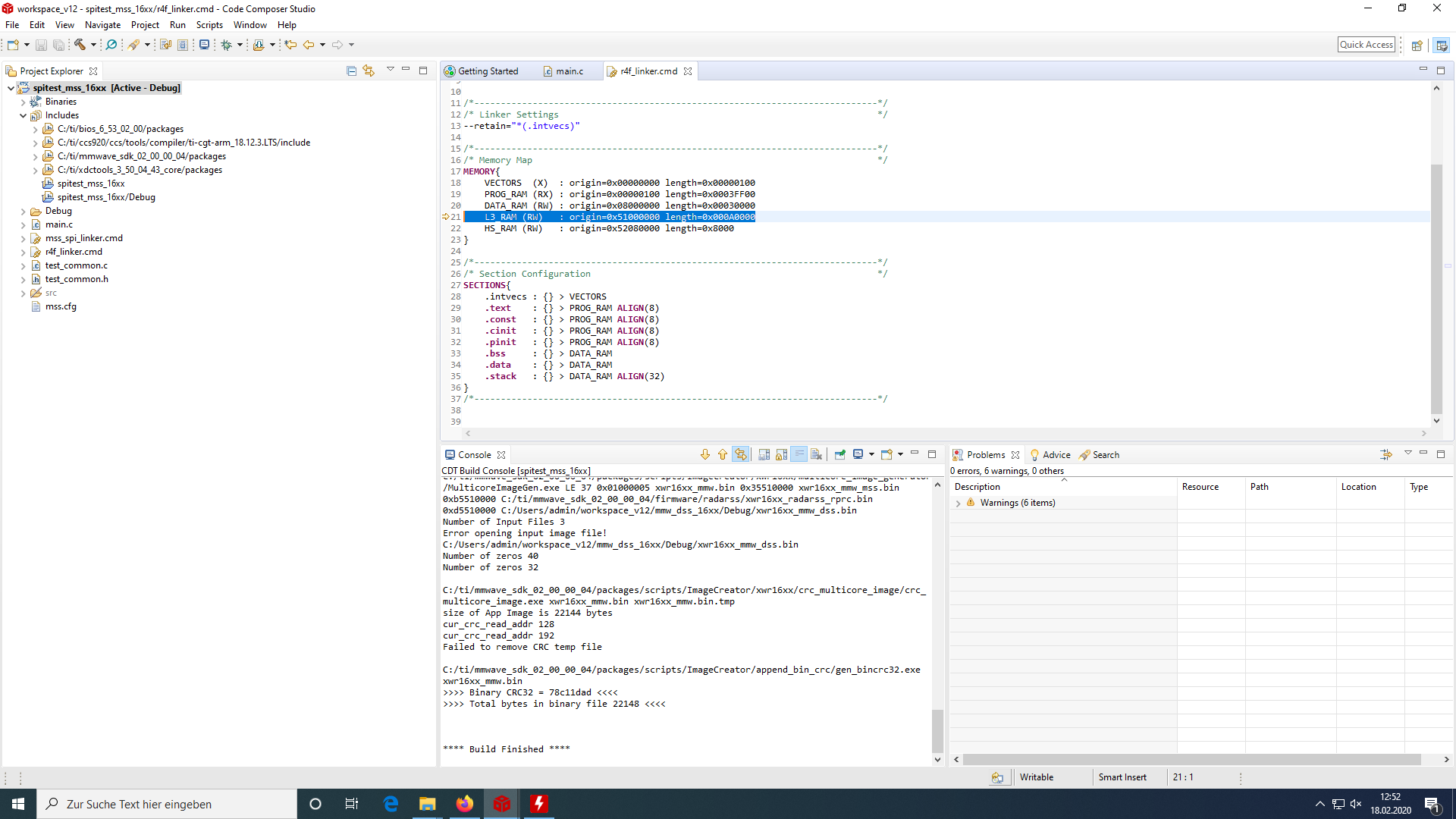Open the build hammer dropdown arrow
The image size is (1456, 819).
(93, 45)
